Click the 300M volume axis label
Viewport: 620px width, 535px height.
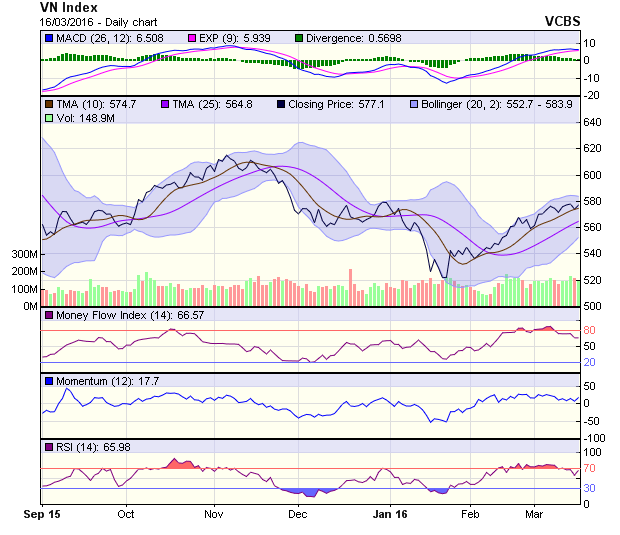click(24, 255)
